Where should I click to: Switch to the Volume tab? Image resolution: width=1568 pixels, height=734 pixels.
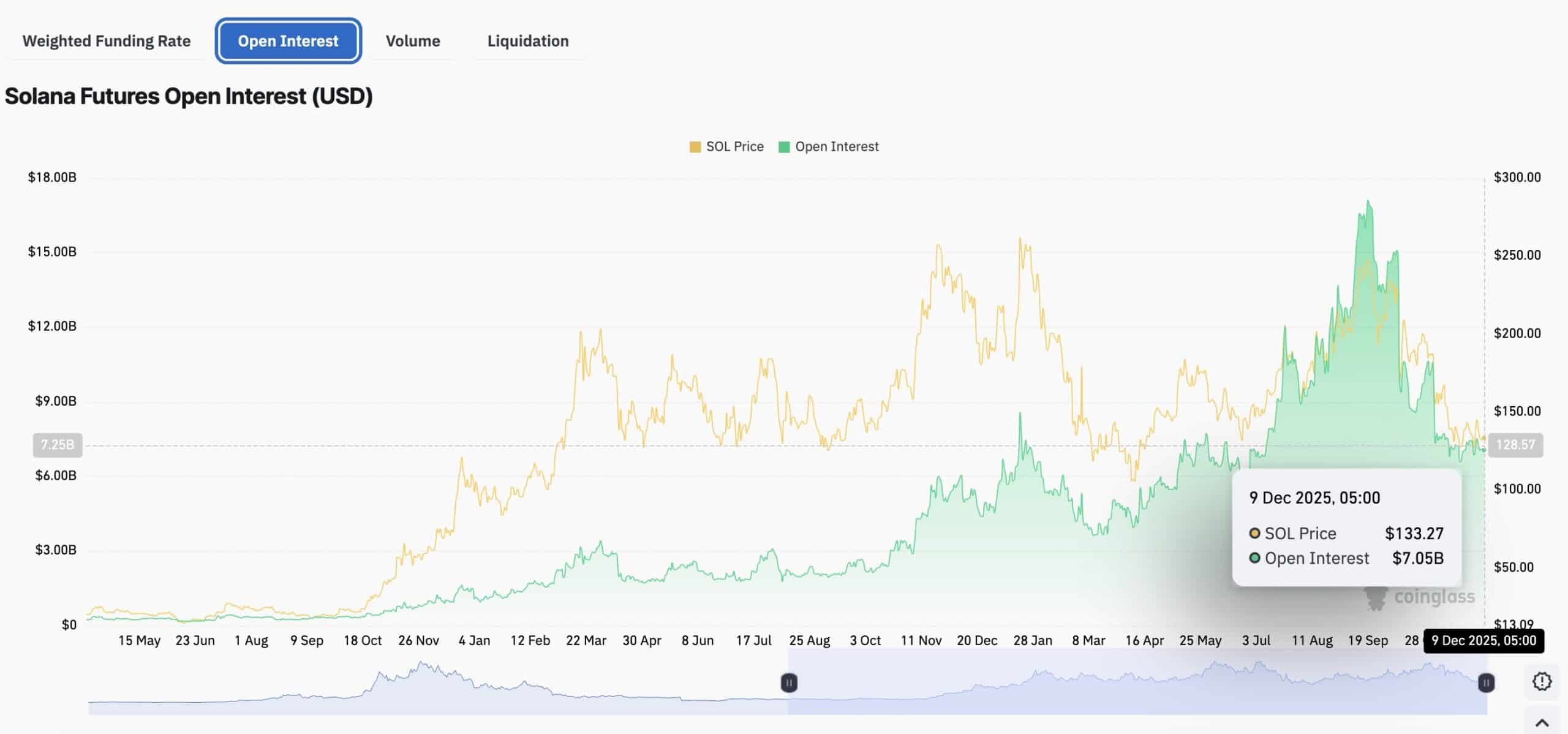(x=413, y=41)
